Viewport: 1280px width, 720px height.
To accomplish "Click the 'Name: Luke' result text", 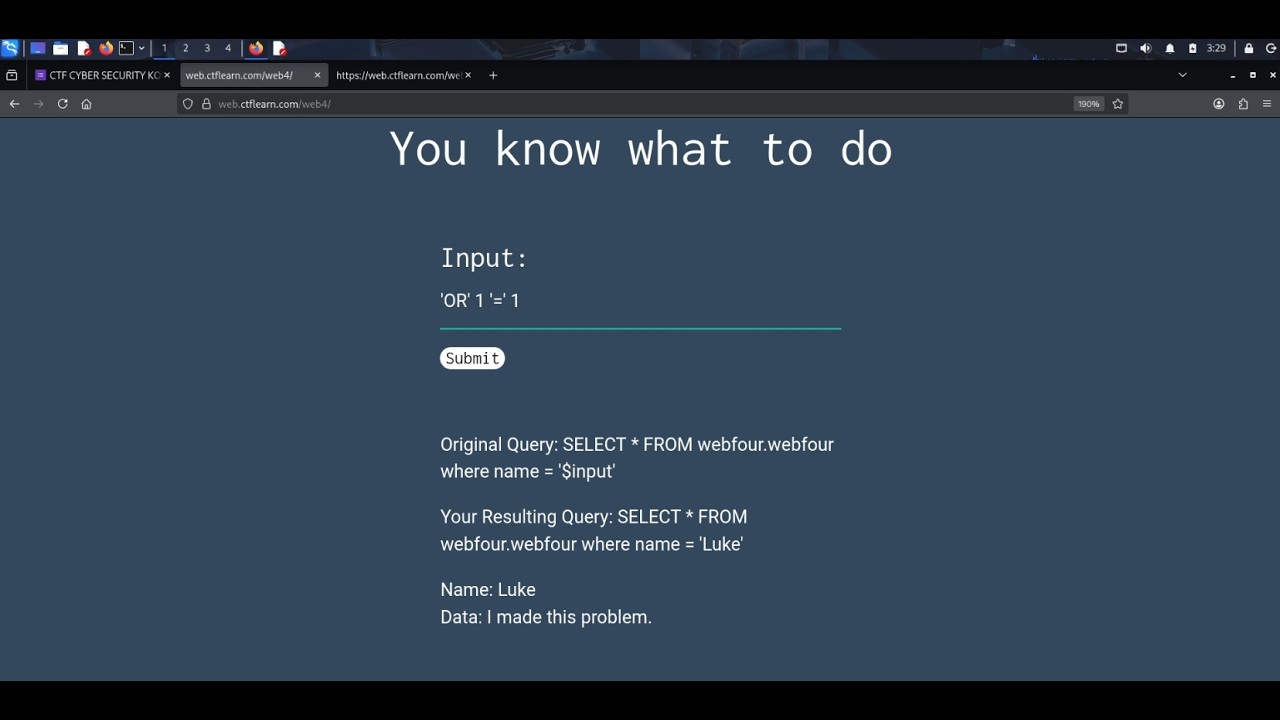I will 488,590.
